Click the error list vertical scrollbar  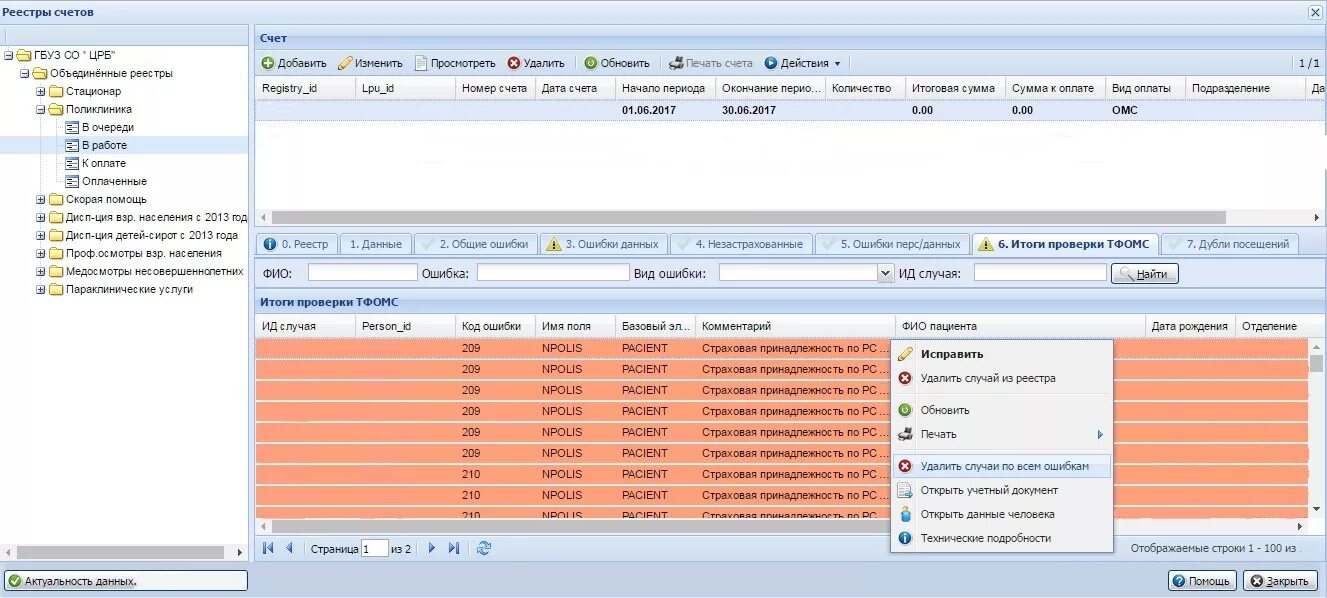pyautogui.click(x=1317, y=363)
